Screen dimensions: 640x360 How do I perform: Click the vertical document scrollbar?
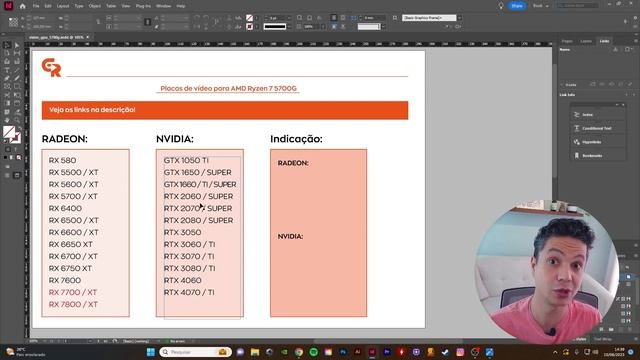(x=554, y=122)
